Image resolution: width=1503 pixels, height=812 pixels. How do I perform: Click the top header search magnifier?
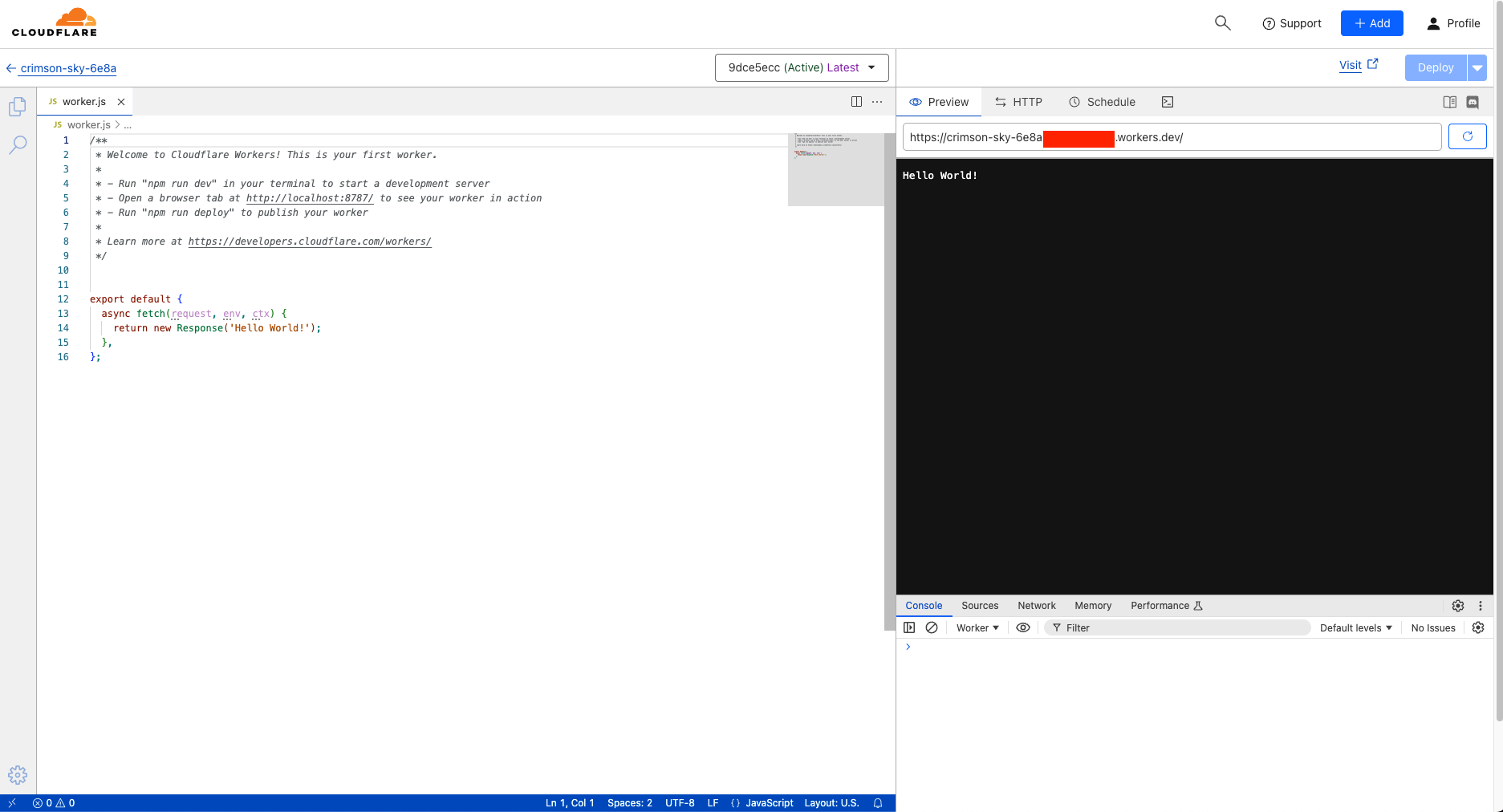pyautogui.click(x=1222, y=23)
